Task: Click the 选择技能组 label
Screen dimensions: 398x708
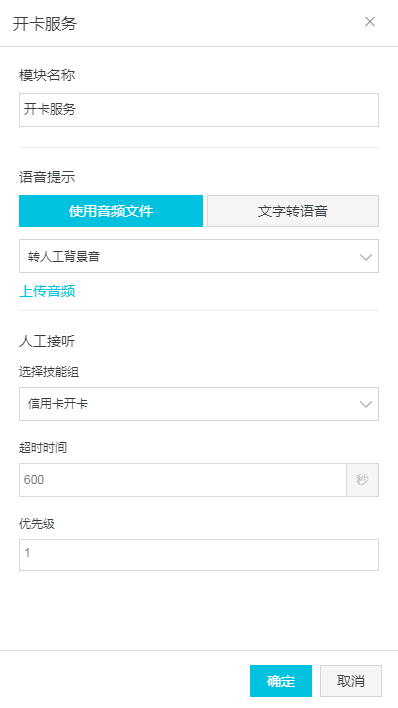Action: 49,372
